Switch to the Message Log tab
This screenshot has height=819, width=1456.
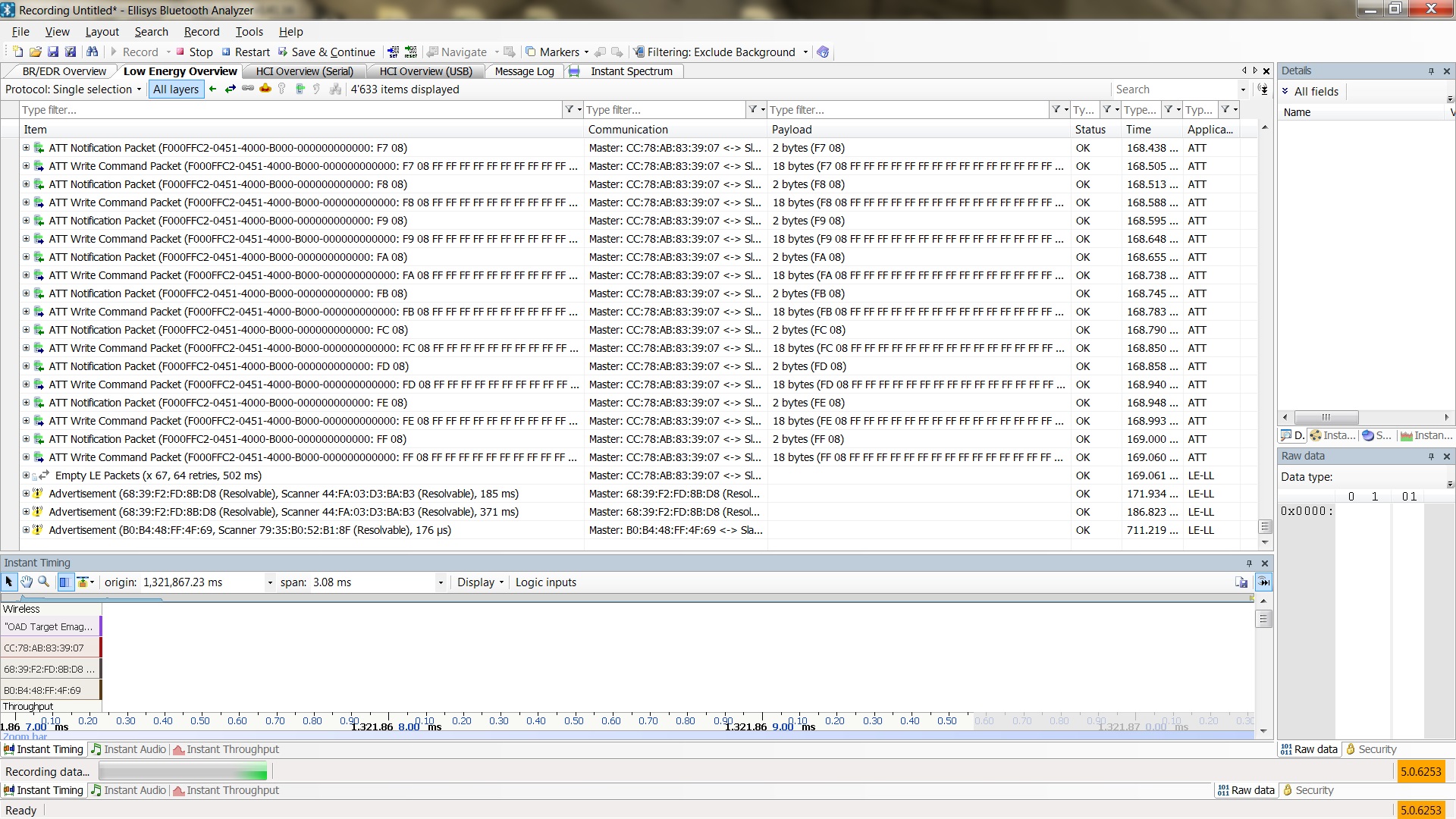tap(524, 71)
